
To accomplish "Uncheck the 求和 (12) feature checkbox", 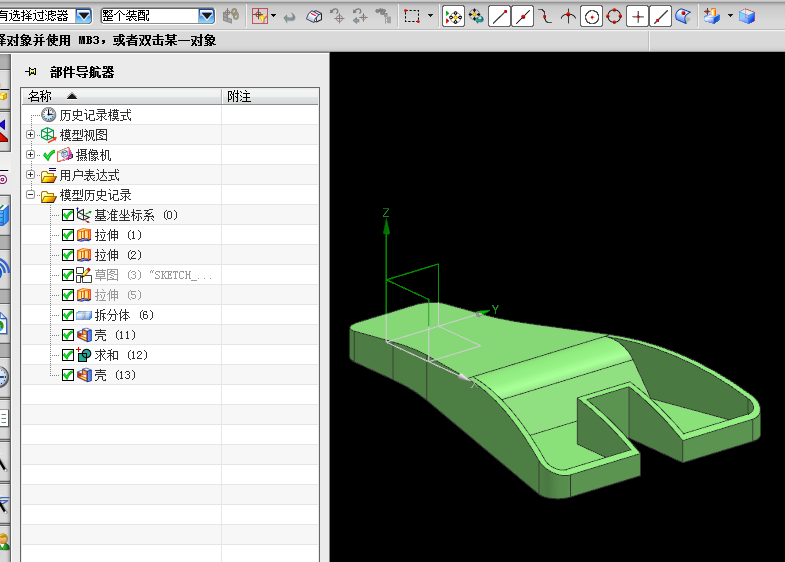I will point(68,355).
